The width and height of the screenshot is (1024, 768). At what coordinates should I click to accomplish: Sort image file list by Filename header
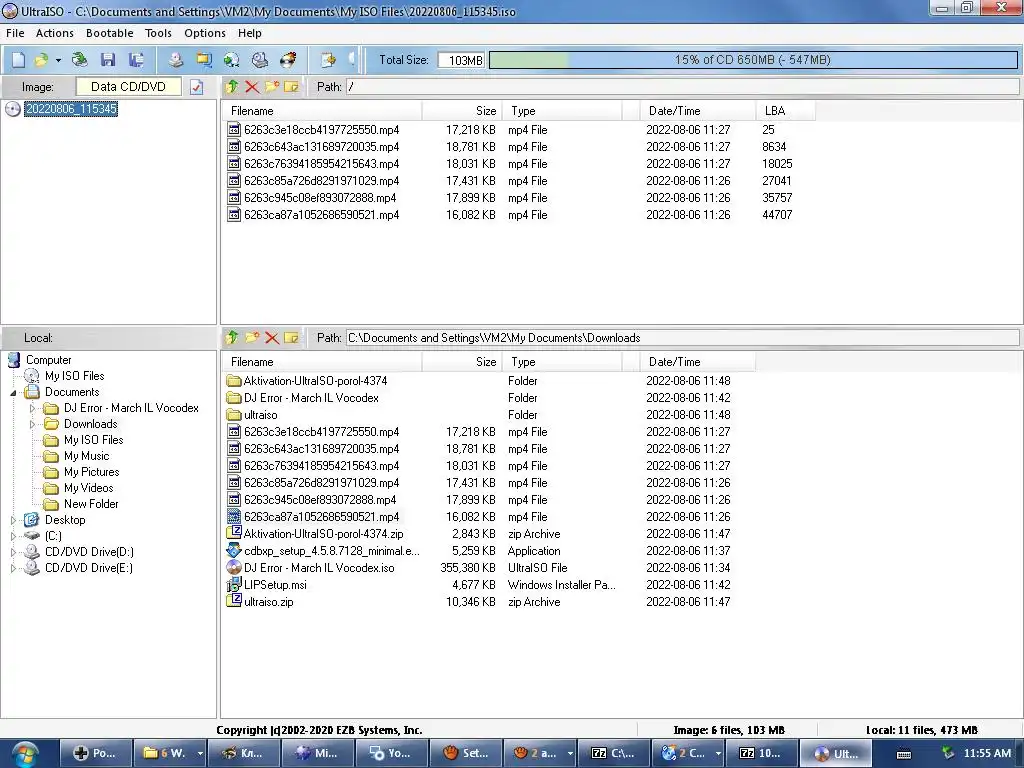point(322,111)
